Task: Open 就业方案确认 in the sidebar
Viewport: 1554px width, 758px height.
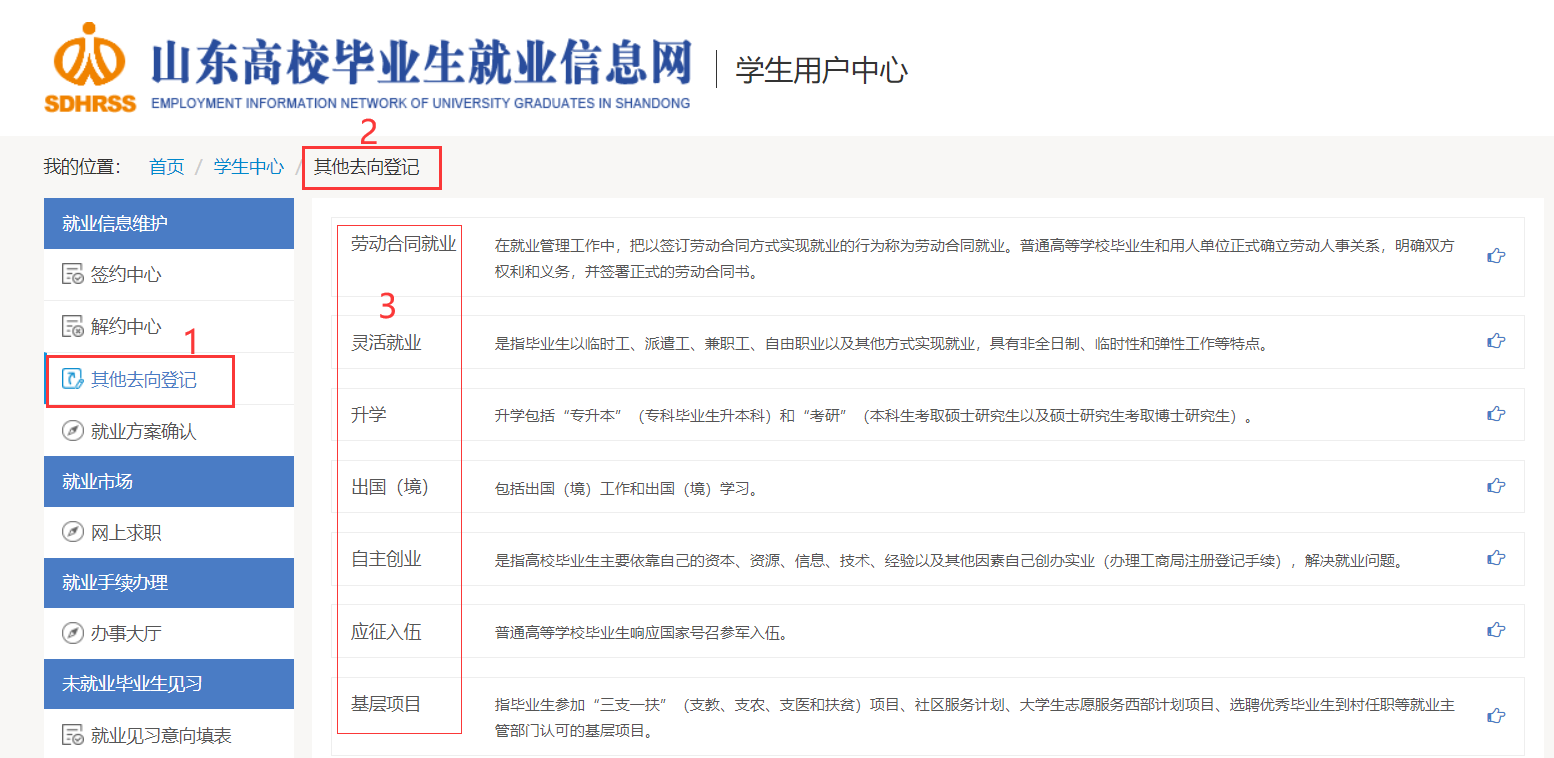Action: 143,431
